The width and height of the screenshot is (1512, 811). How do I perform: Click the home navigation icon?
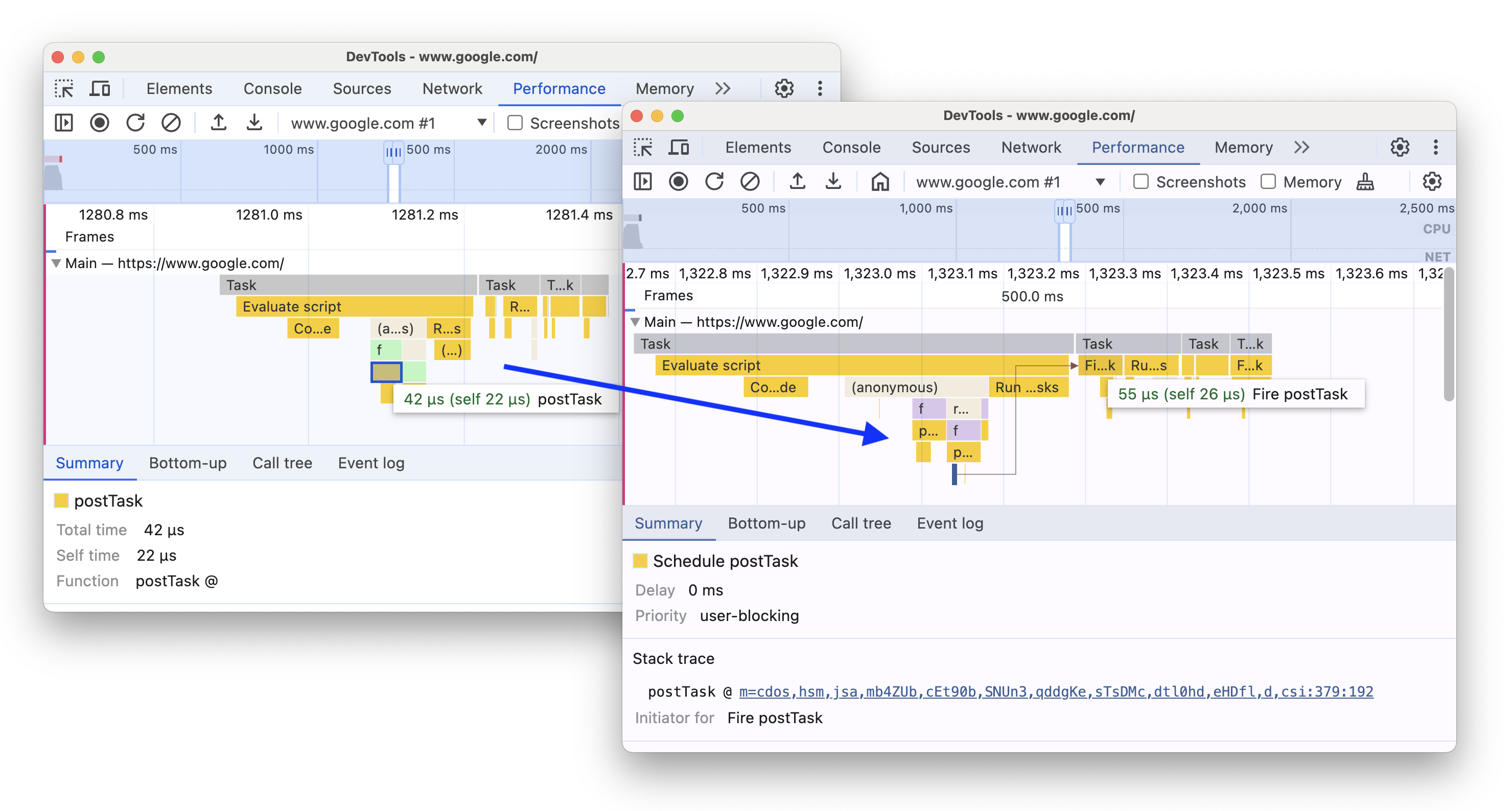(x=877, y=181)
